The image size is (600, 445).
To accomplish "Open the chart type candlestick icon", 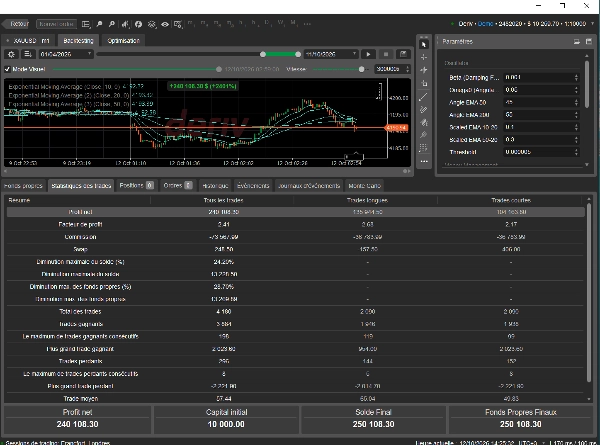I will click(125, 24).
